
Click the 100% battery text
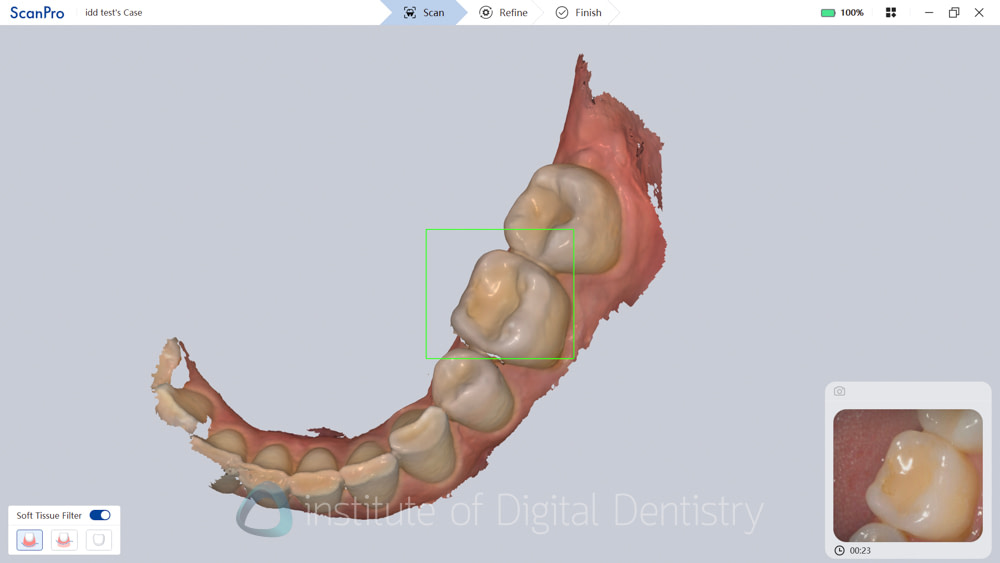point(851,13)
